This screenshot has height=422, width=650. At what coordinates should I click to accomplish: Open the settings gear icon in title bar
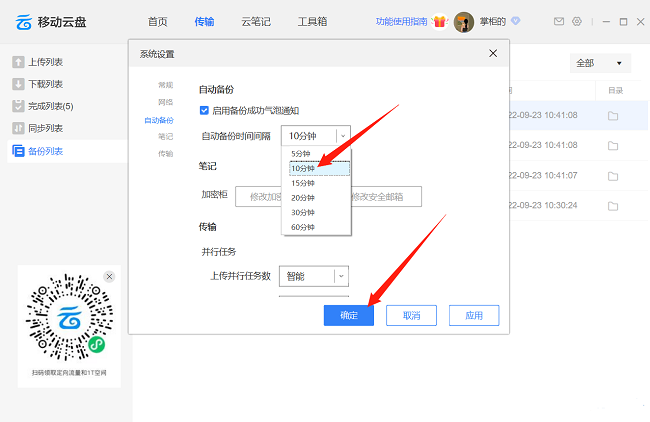point(577,21)
